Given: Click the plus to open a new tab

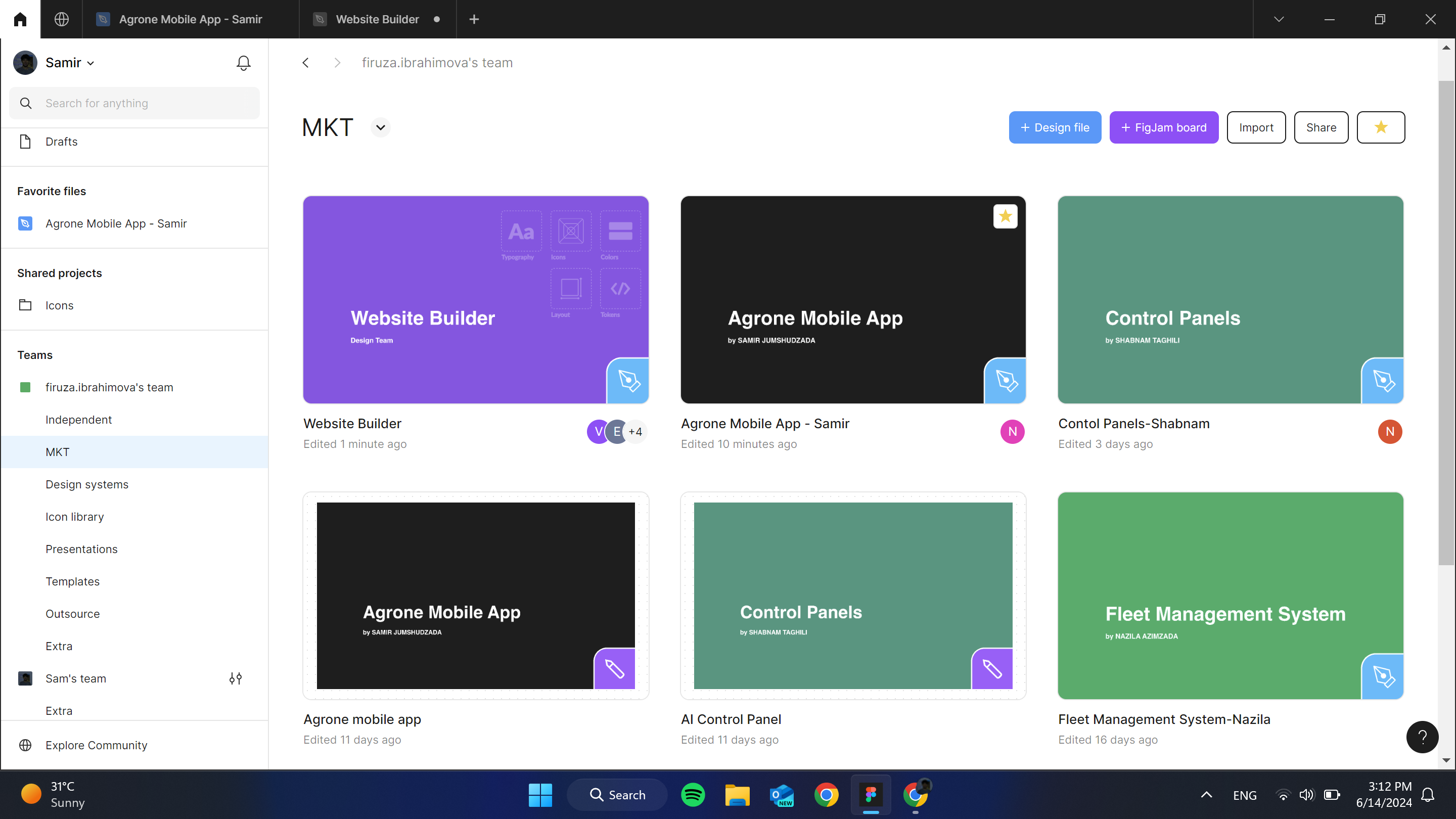Looking at the screenshot, I should pos(474,19).
